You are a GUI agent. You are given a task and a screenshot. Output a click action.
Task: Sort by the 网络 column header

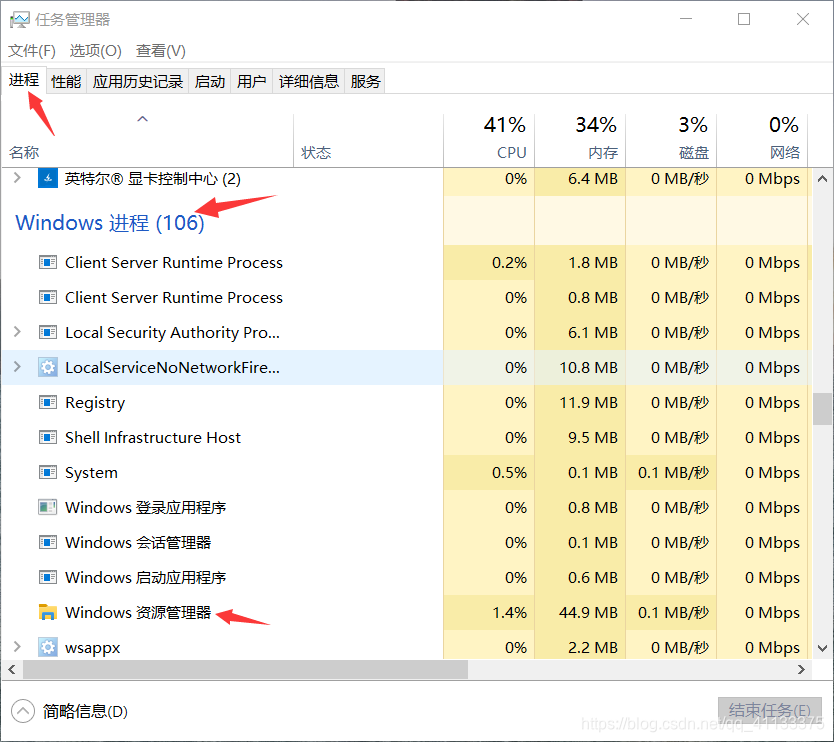762,140
